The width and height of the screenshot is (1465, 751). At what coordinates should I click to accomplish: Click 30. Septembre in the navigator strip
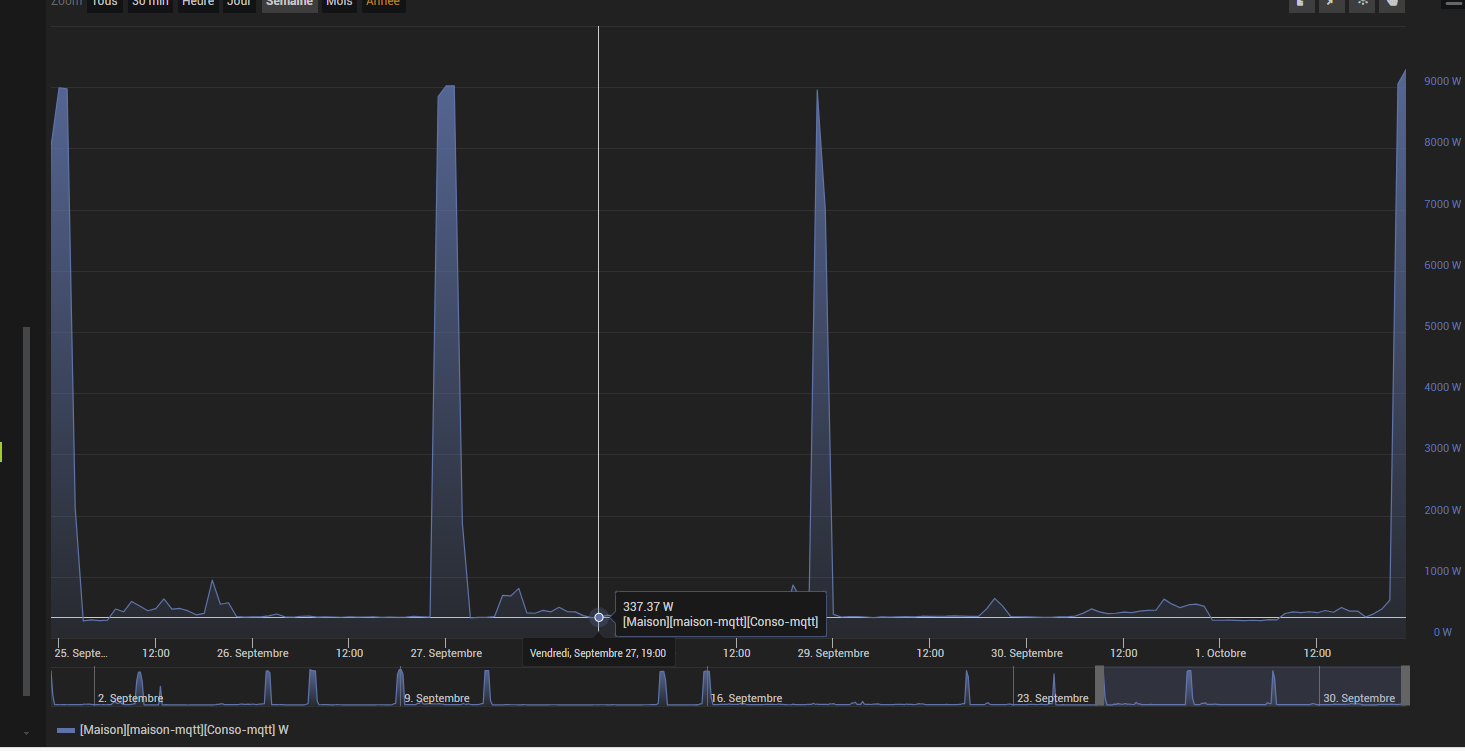[x=1359, y=698]
